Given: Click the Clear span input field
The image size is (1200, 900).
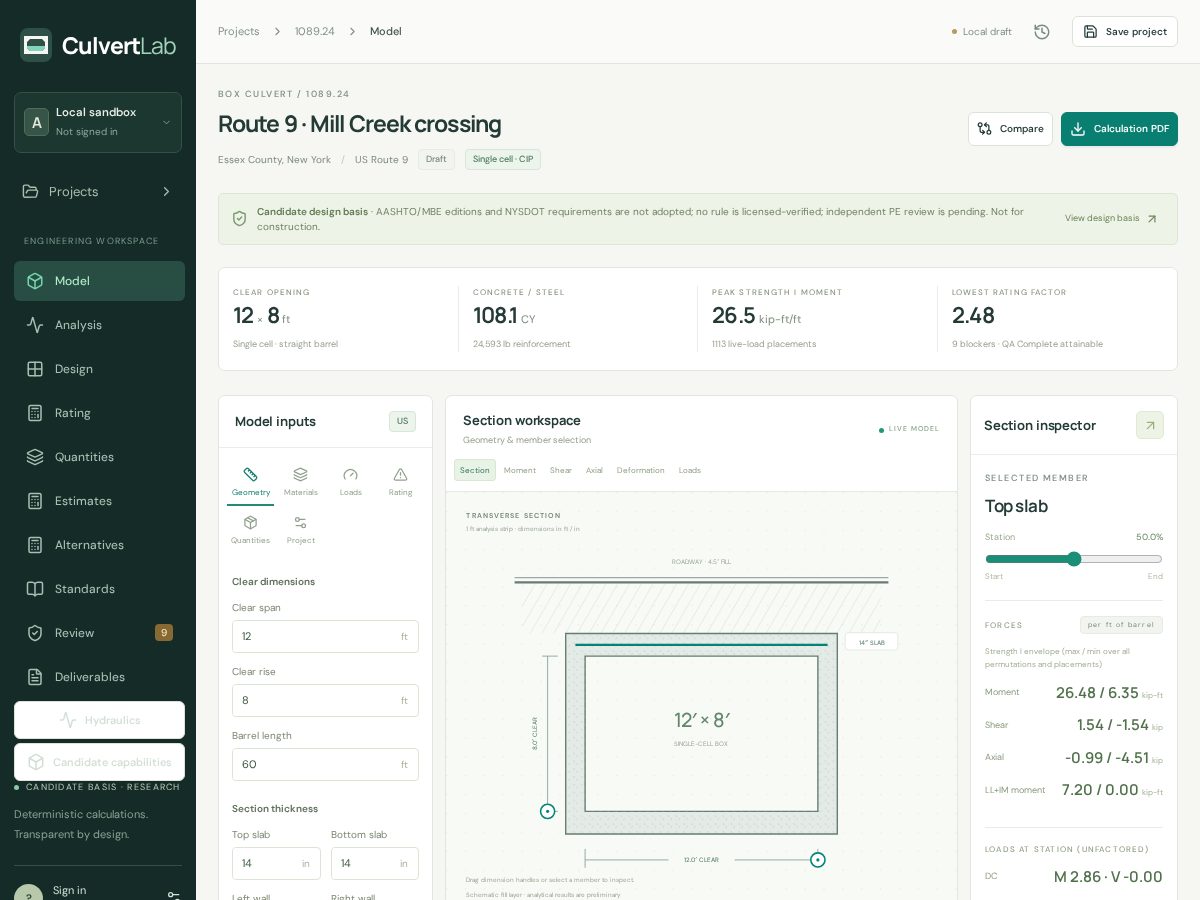Looking at the screenshot, I should pyautogui.click(x=325, y=636).
